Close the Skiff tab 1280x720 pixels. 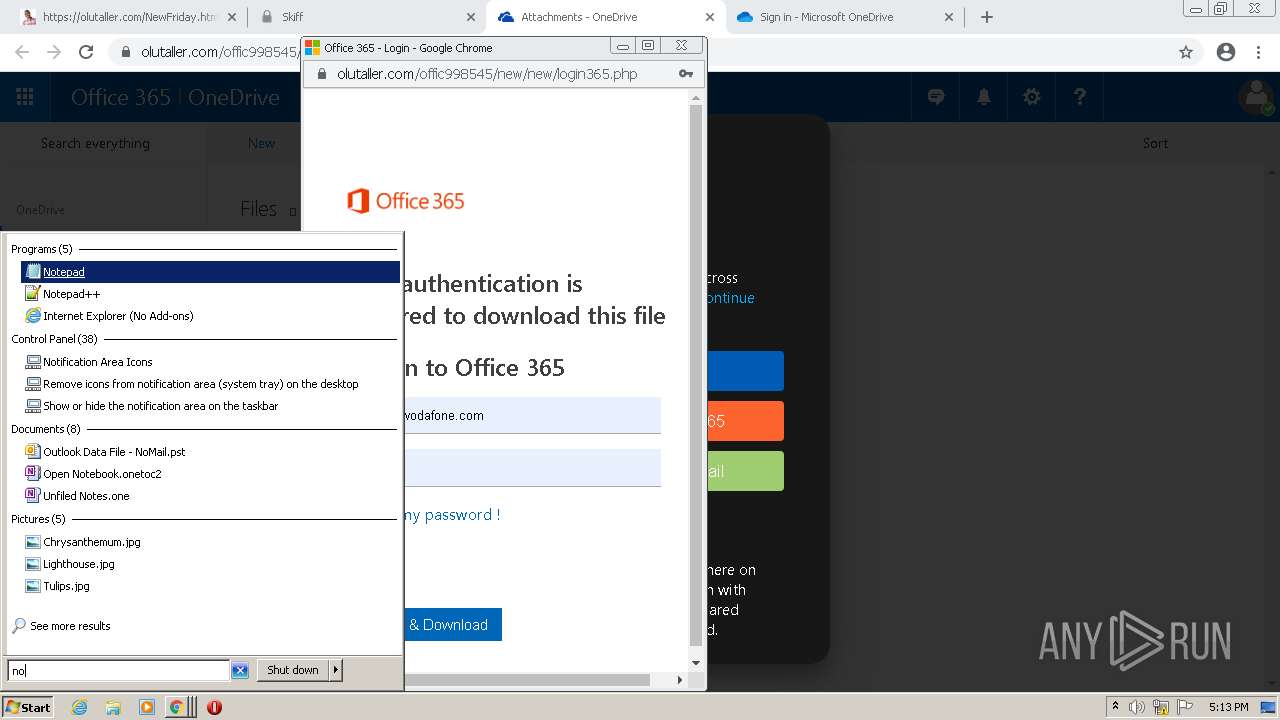point(471,17)
